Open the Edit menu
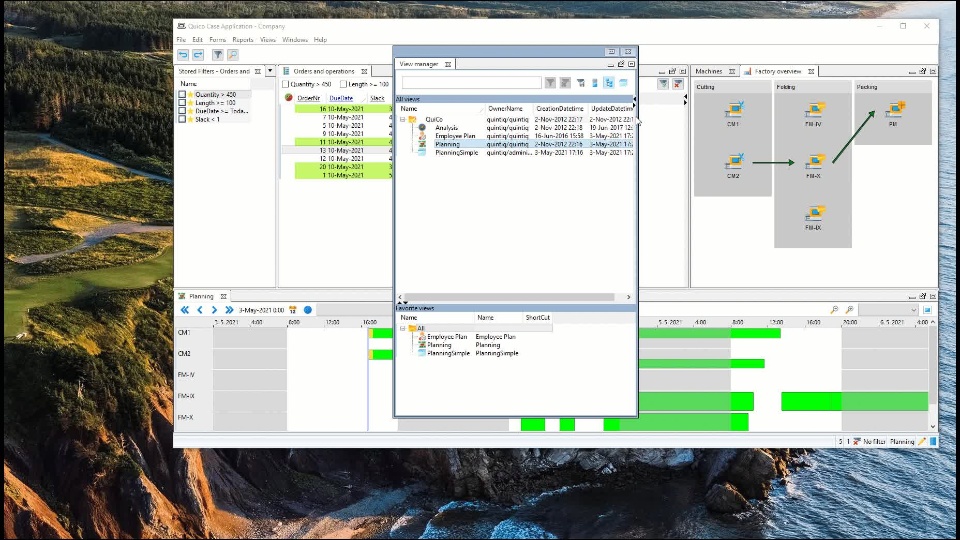960x540 pixels. click(x=197, y=40)
